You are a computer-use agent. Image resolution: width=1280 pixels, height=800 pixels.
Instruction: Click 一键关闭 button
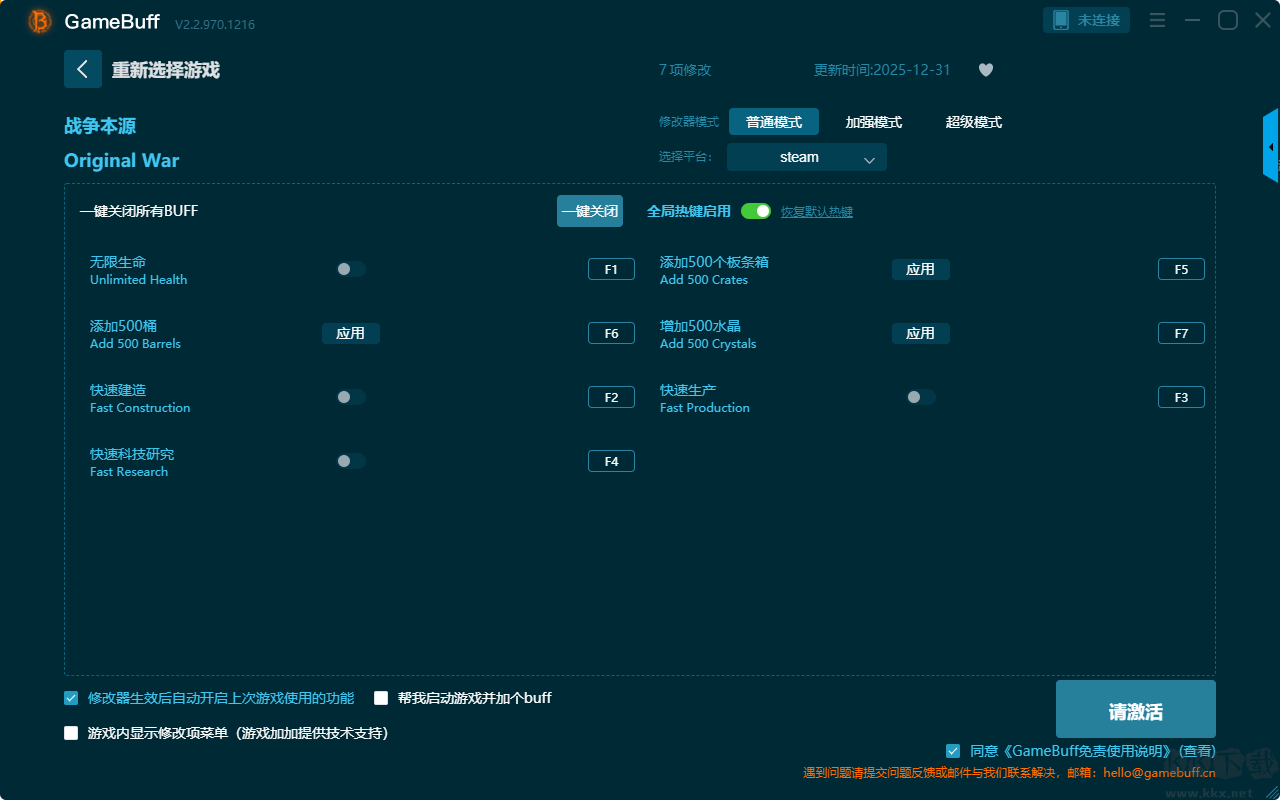pyautogui.click(x=589, y=211)
